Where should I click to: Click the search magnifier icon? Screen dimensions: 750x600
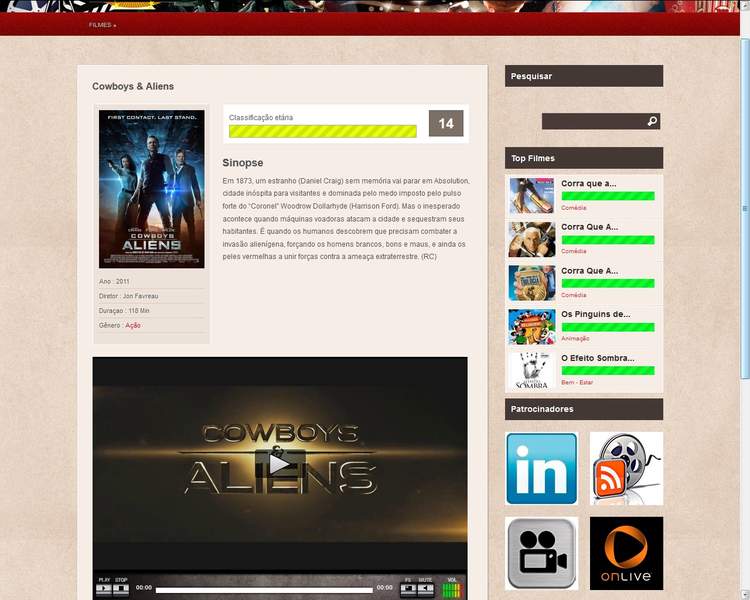[x=652, y=121]
